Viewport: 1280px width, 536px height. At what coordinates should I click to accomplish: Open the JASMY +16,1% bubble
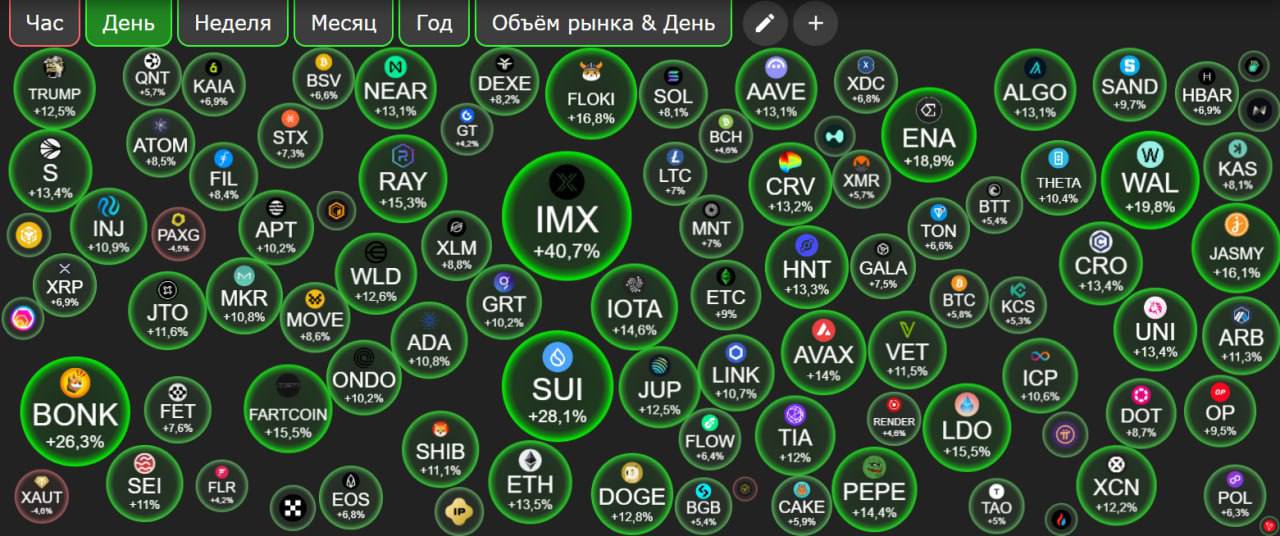[1236, 248]
